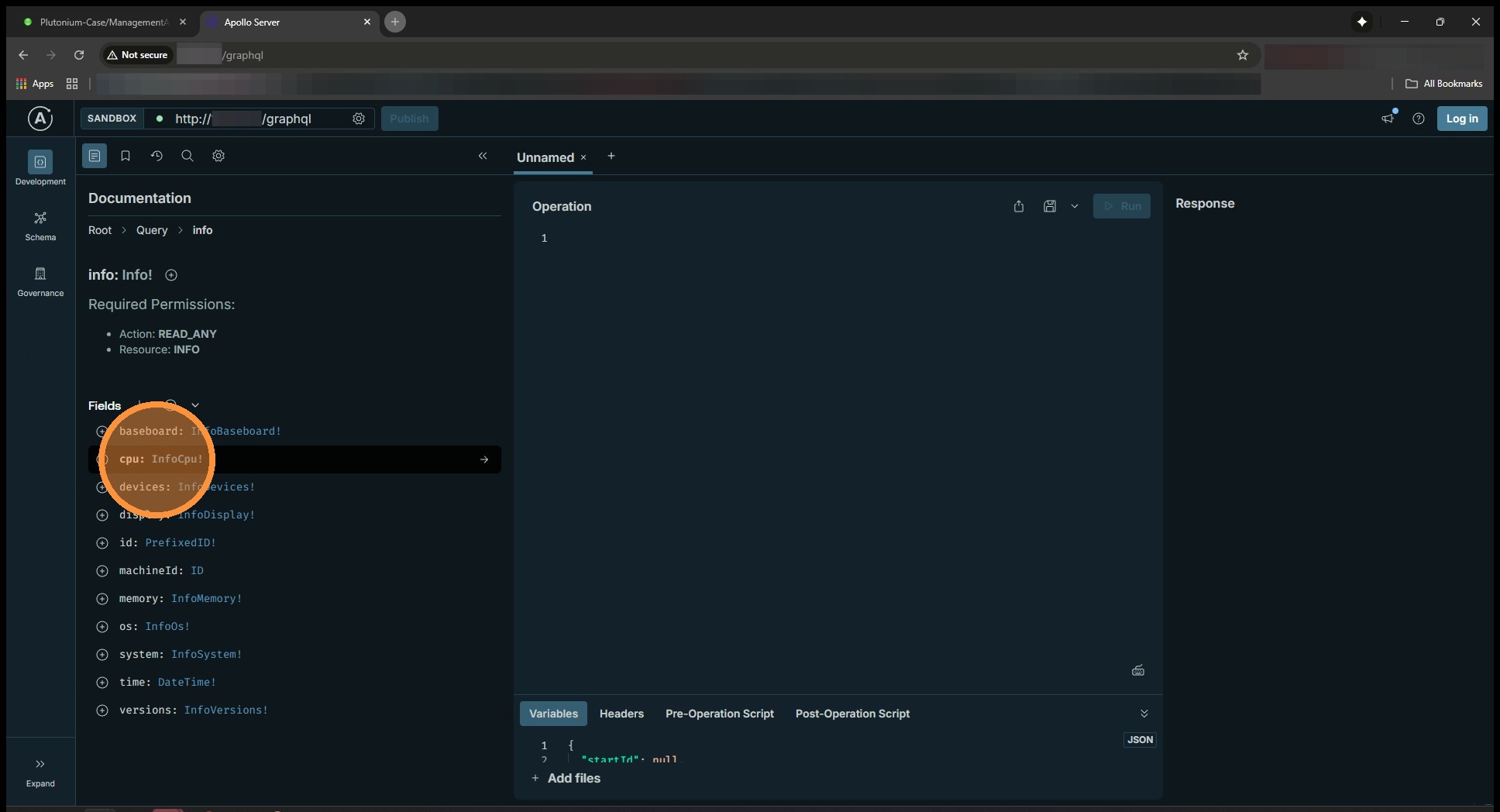Screen dimensions: 1500x812
Task: Select the Documentation panel icon
Action: 95,156
